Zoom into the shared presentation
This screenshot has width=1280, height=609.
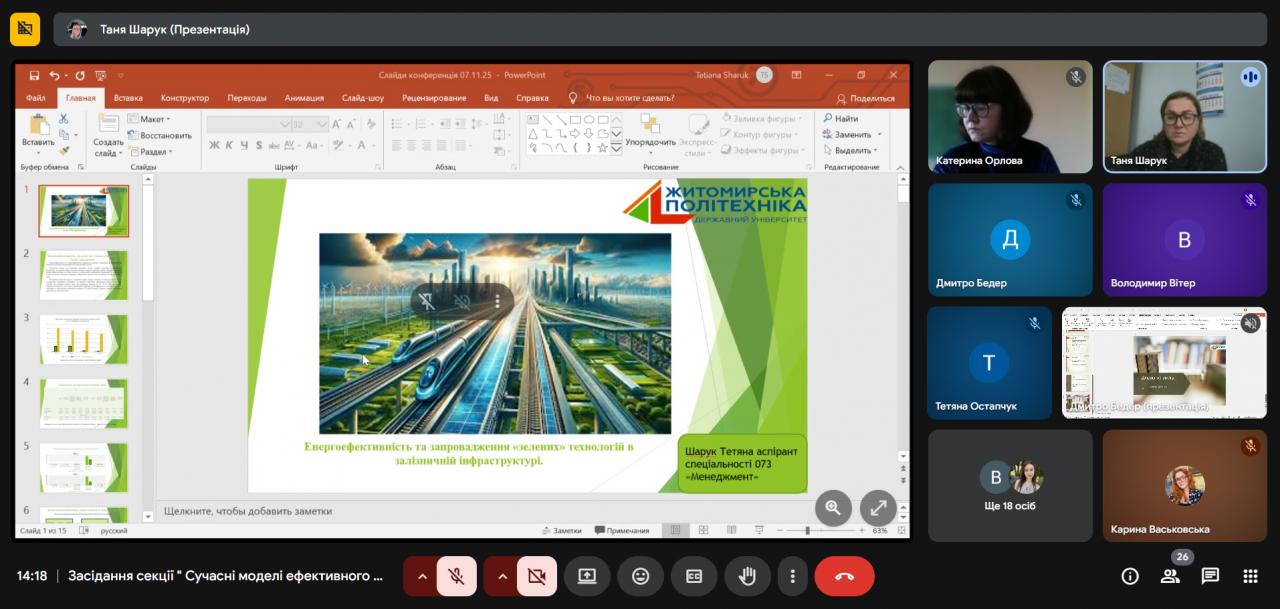click(833, 508)
